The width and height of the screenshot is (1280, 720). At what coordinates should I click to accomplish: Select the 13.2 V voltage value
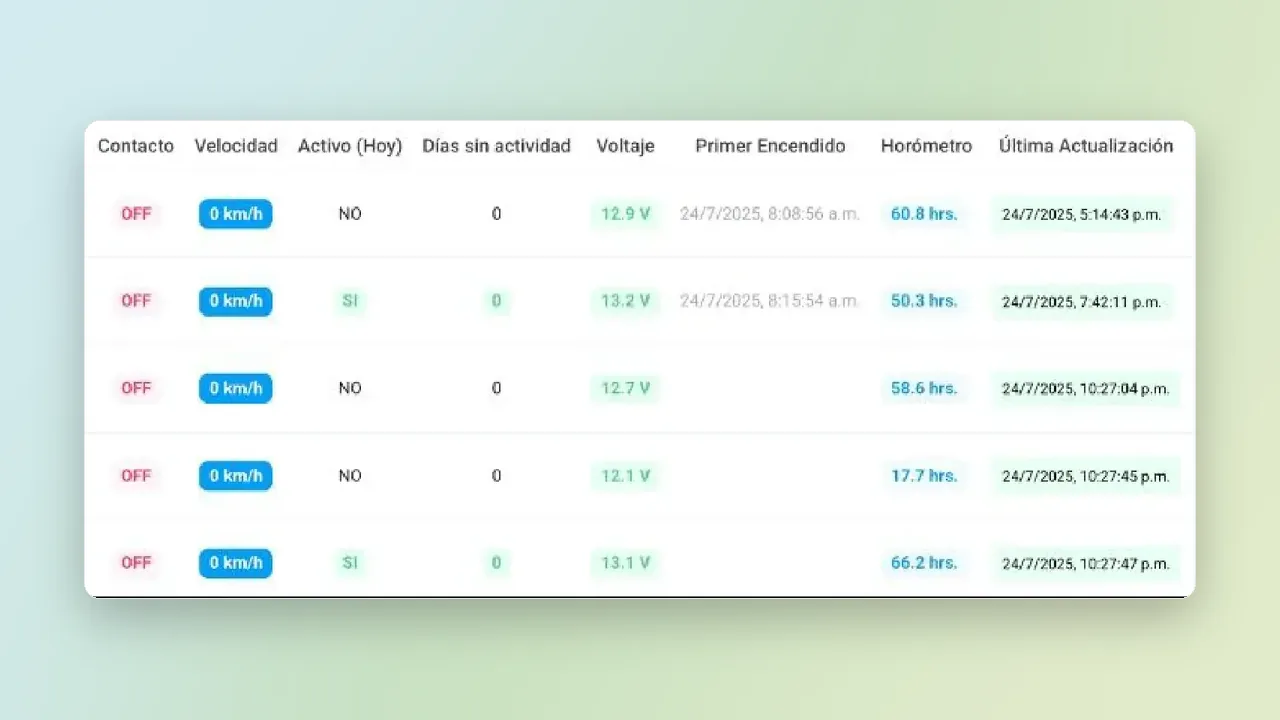625,301
